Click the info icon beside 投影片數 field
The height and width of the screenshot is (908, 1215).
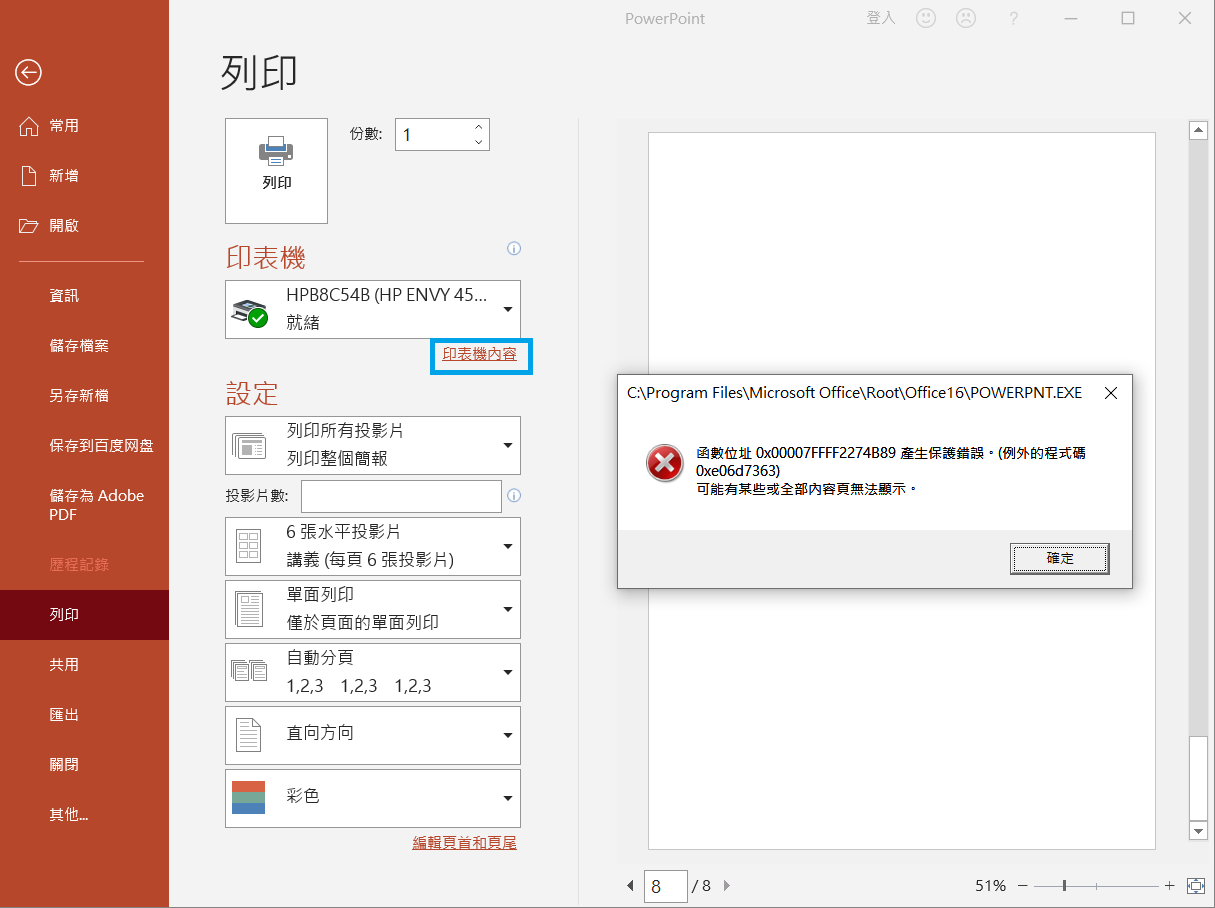click(x=514, y=495)
